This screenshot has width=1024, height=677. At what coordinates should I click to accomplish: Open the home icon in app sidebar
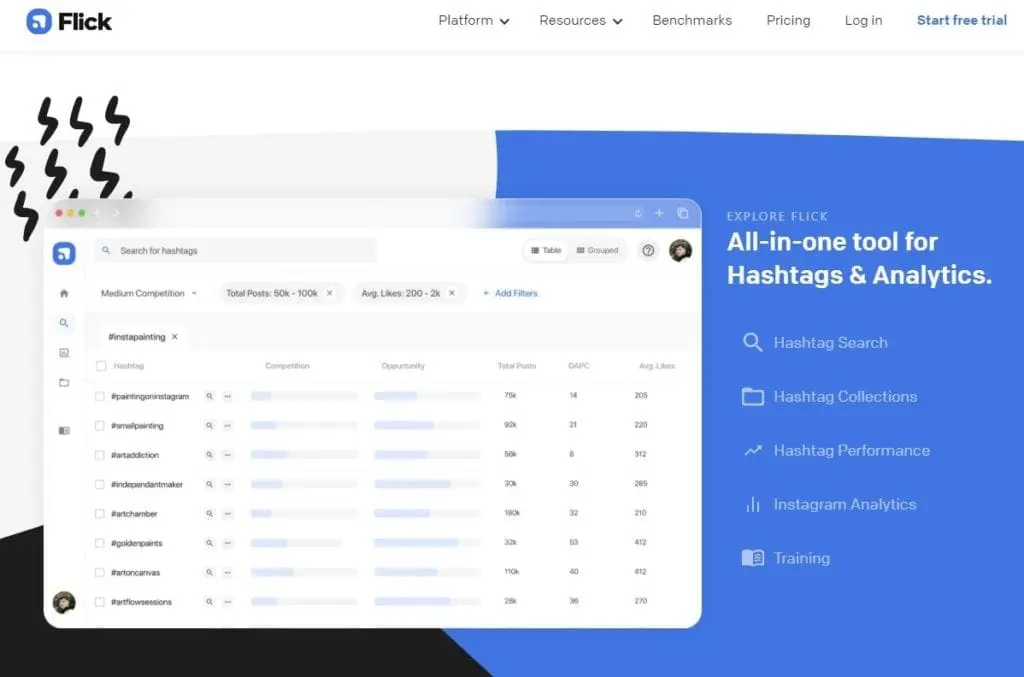(64, 293)
